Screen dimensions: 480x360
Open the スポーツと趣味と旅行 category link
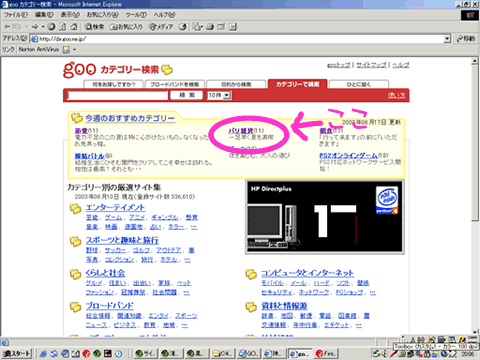(x=122, y=240)
